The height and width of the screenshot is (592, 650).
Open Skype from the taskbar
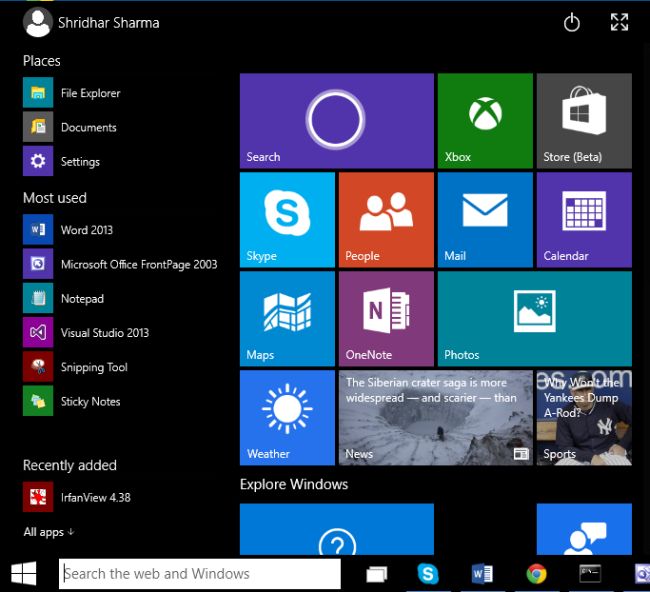pyautogui.click(x=428, y=574)
